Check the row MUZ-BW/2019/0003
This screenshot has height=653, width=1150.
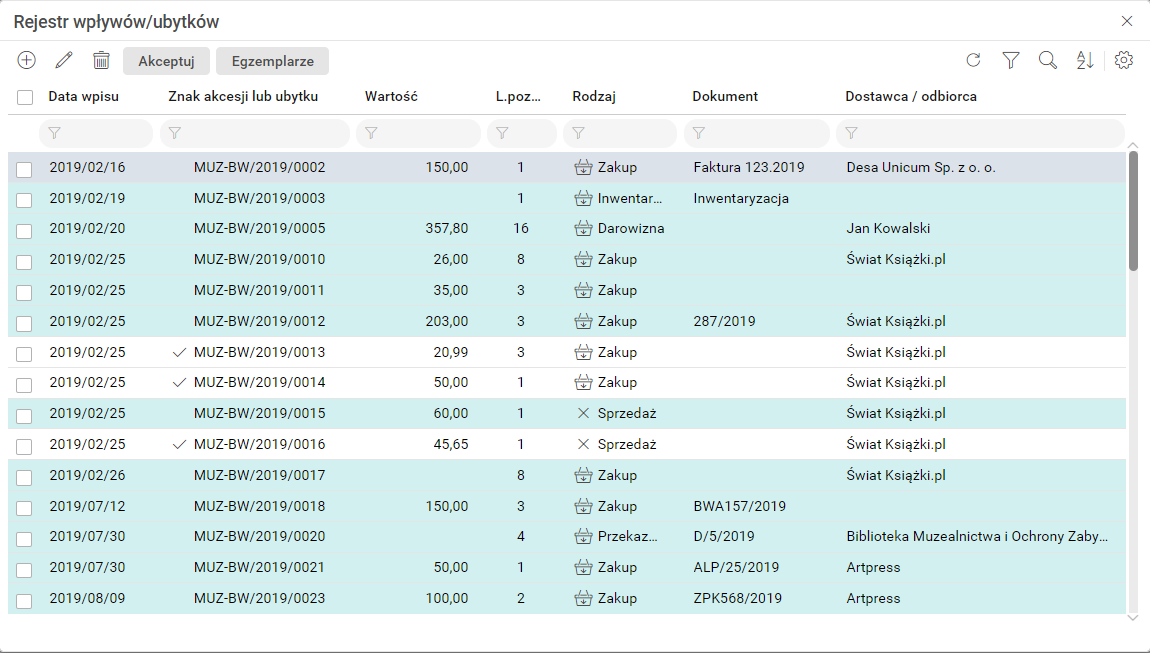coord(24,200)
